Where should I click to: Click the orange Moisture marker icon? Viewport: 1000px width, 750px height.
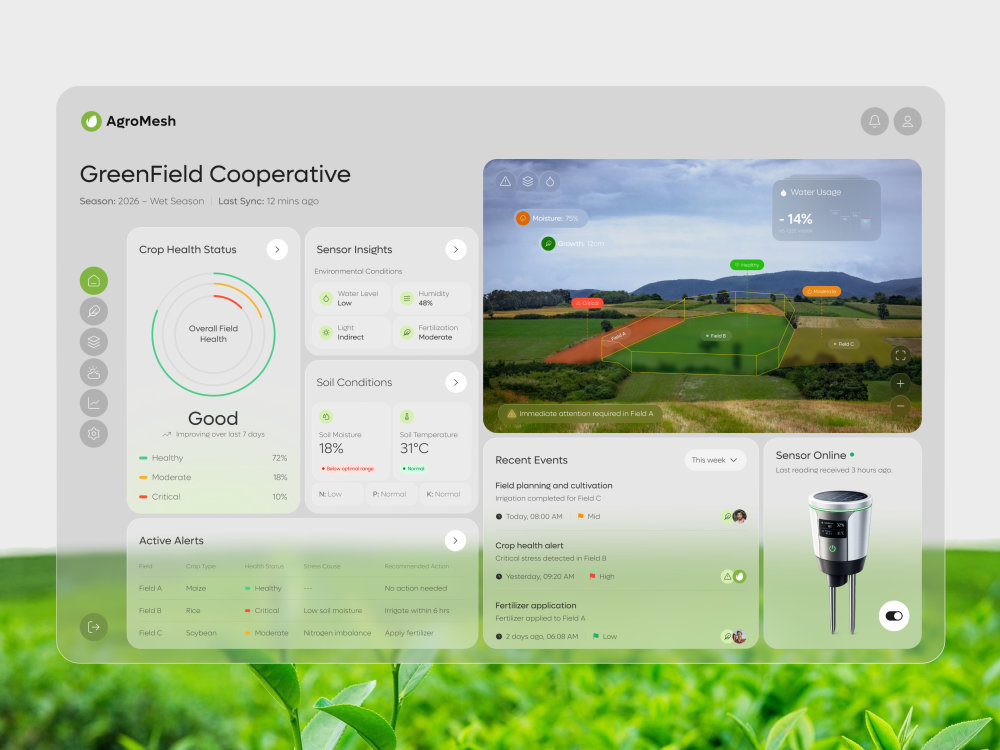(x=523, y=218)
